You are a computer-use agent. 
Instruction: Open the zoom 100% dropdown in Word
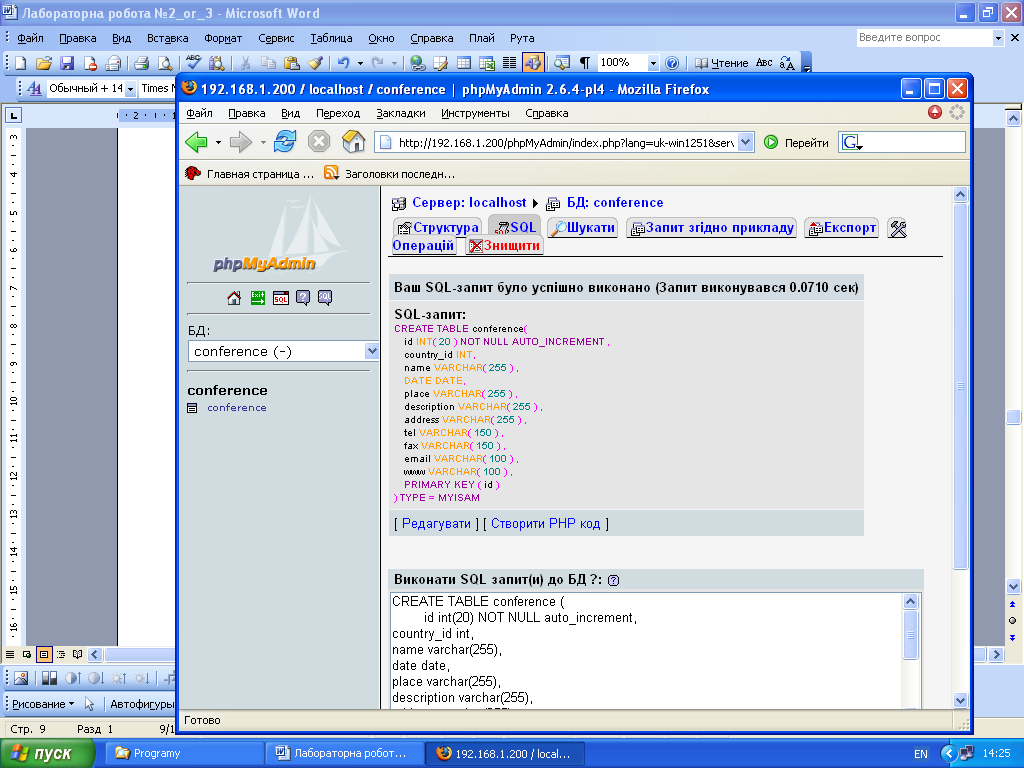pyautogui.click(x=653, y=63)
